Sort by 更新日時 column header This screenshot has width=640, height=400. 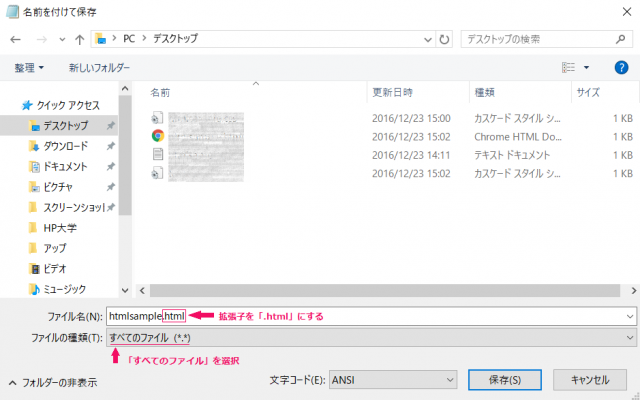[392, 93]
